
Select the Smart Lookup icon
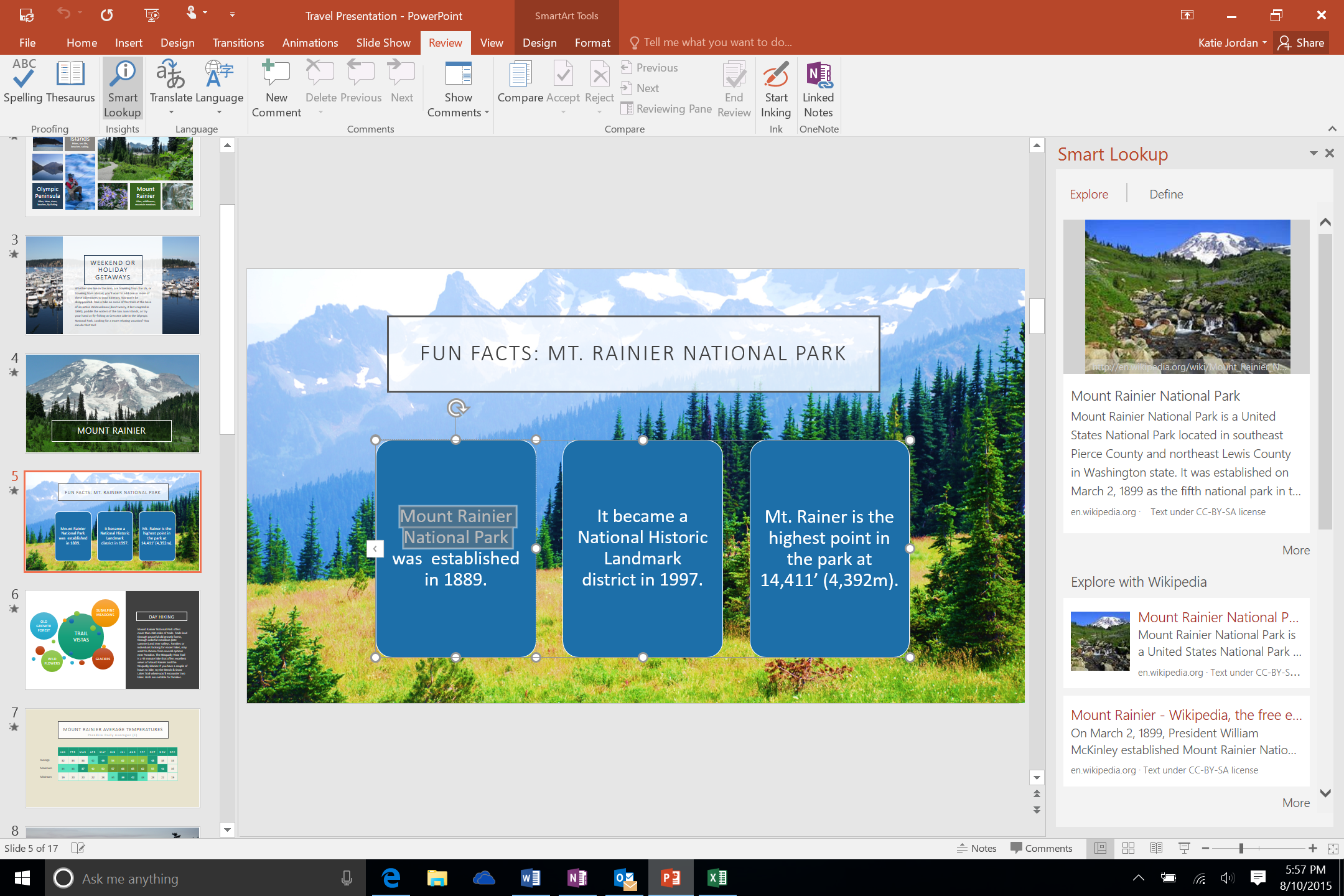tap(123, 88)
